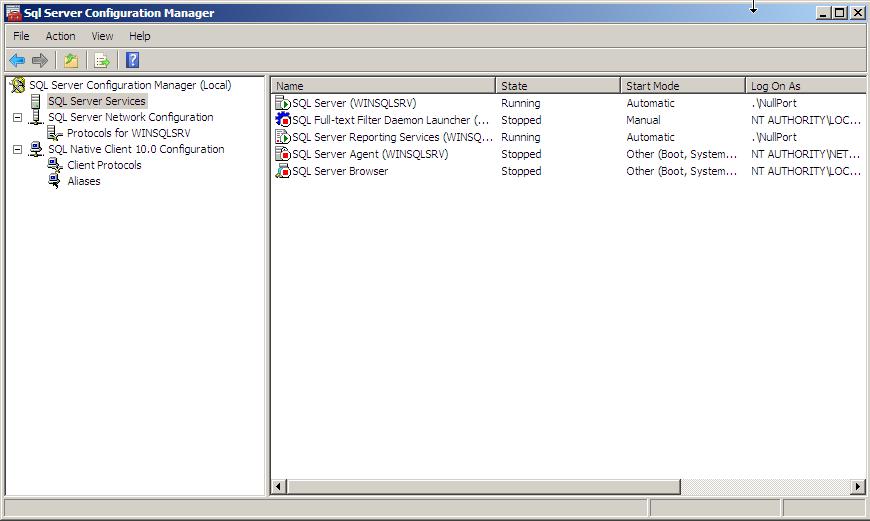
Task: Click the SQL Native Client 10.0 Configuration icon
Action: pos(36,149)
